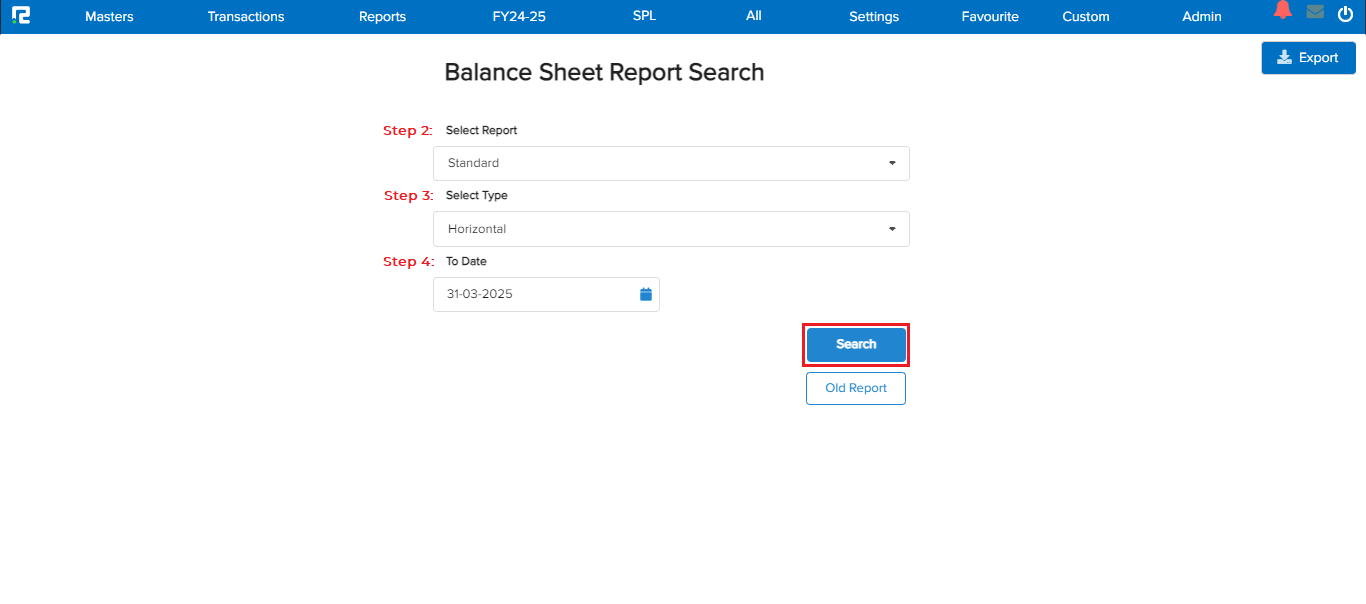Open the Select Type dropdown showing Horizontal
Viewport: 1366px width, 604px height.
click(x=670, y=229)
